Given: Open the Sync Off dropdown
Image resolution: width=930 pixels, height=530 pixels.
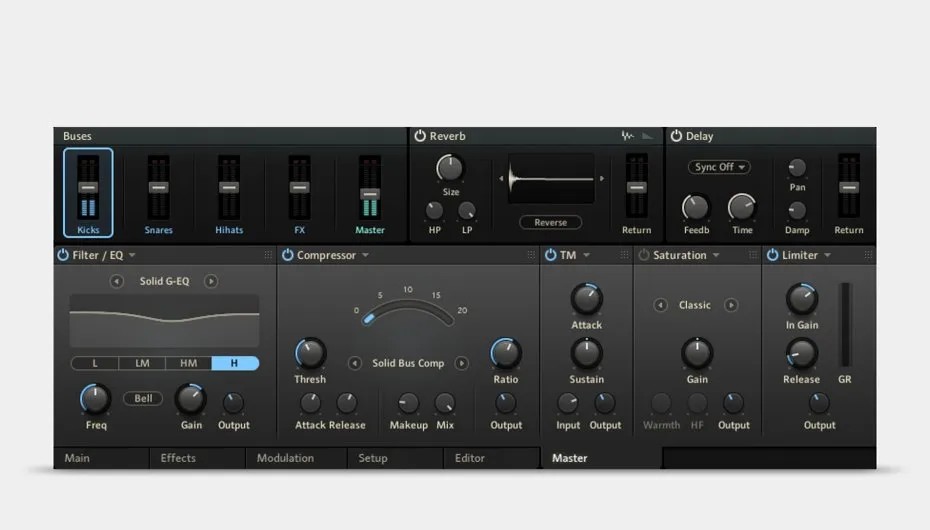Looking at the screenshot, I should [x=718, y=167].
